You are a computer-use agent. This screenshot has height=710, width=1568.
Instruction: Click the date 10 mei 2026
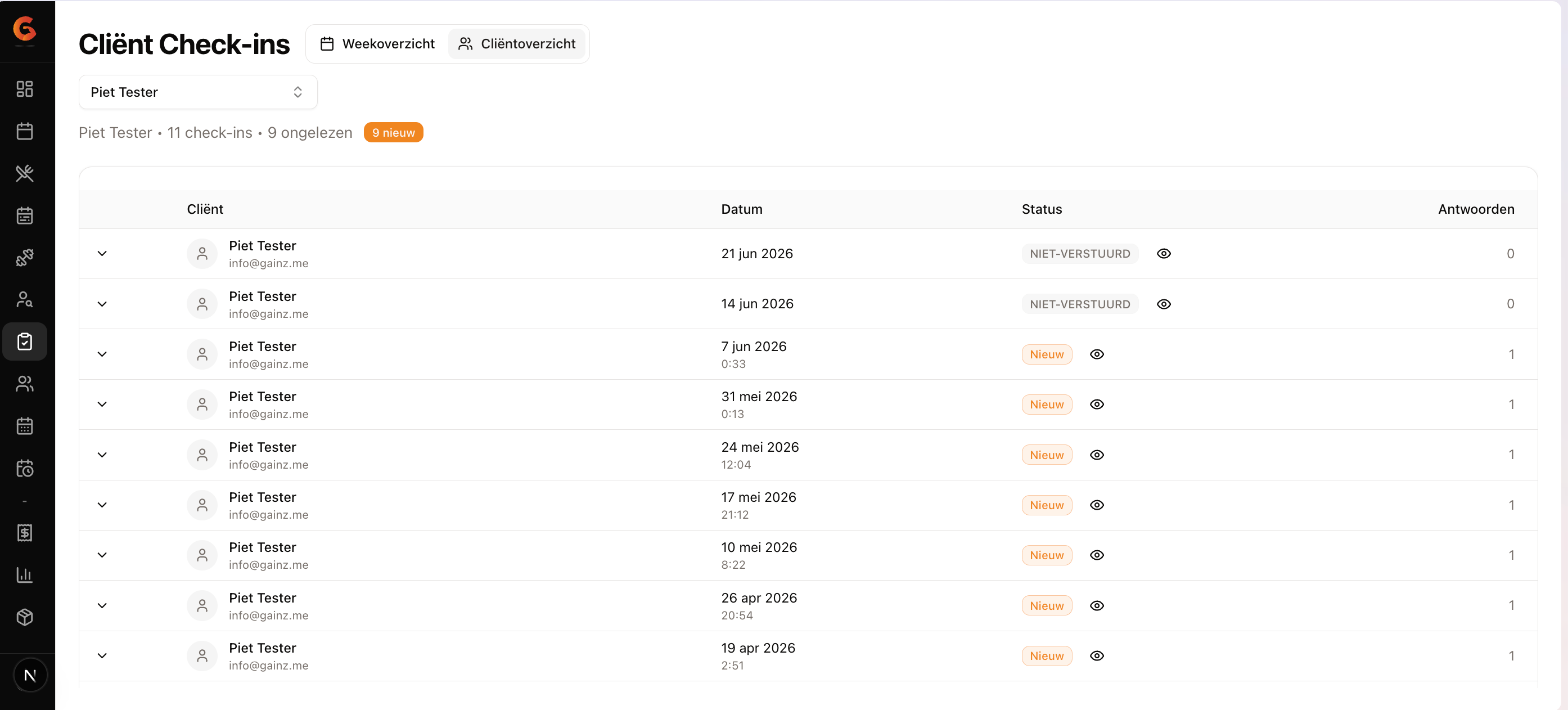(759, 547)
